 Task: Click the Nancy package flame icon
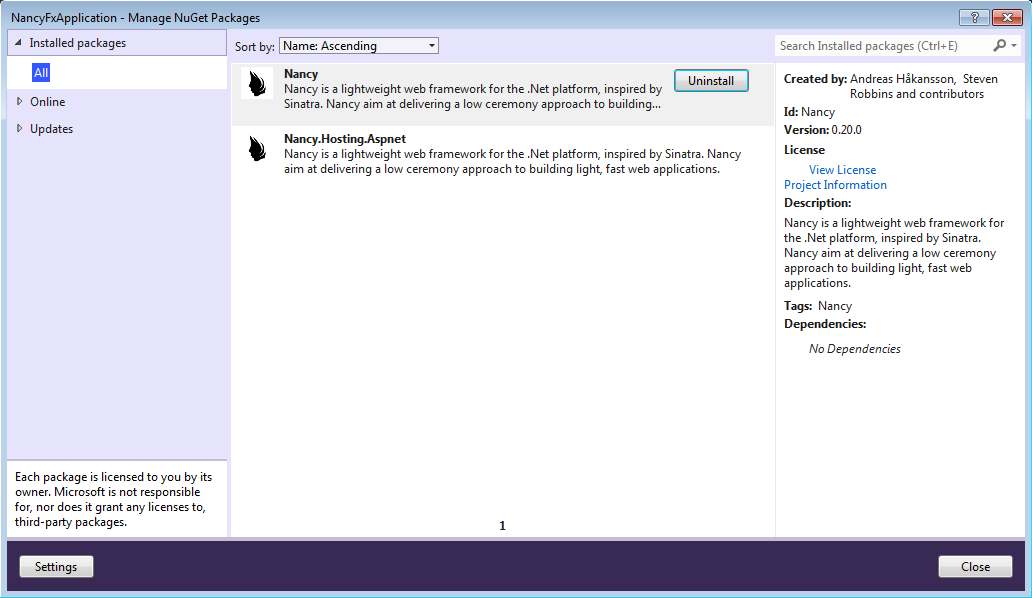point(257,84)
